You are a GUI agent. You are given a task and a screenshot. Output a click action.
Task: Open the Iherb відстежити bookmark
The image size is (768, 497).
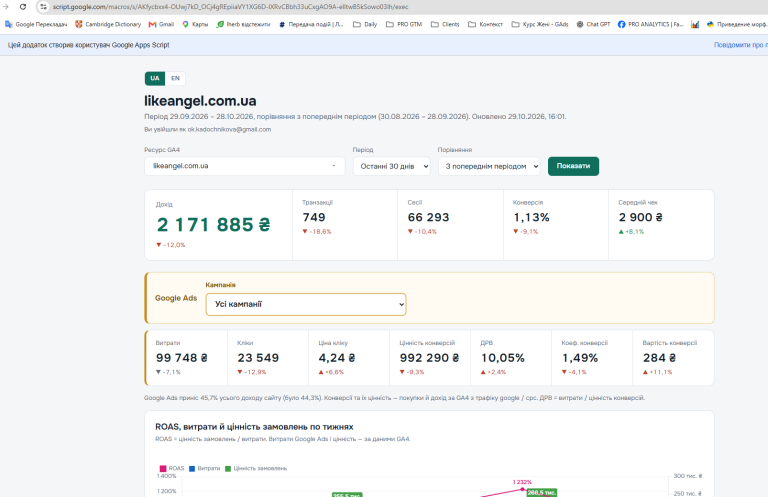243,24
